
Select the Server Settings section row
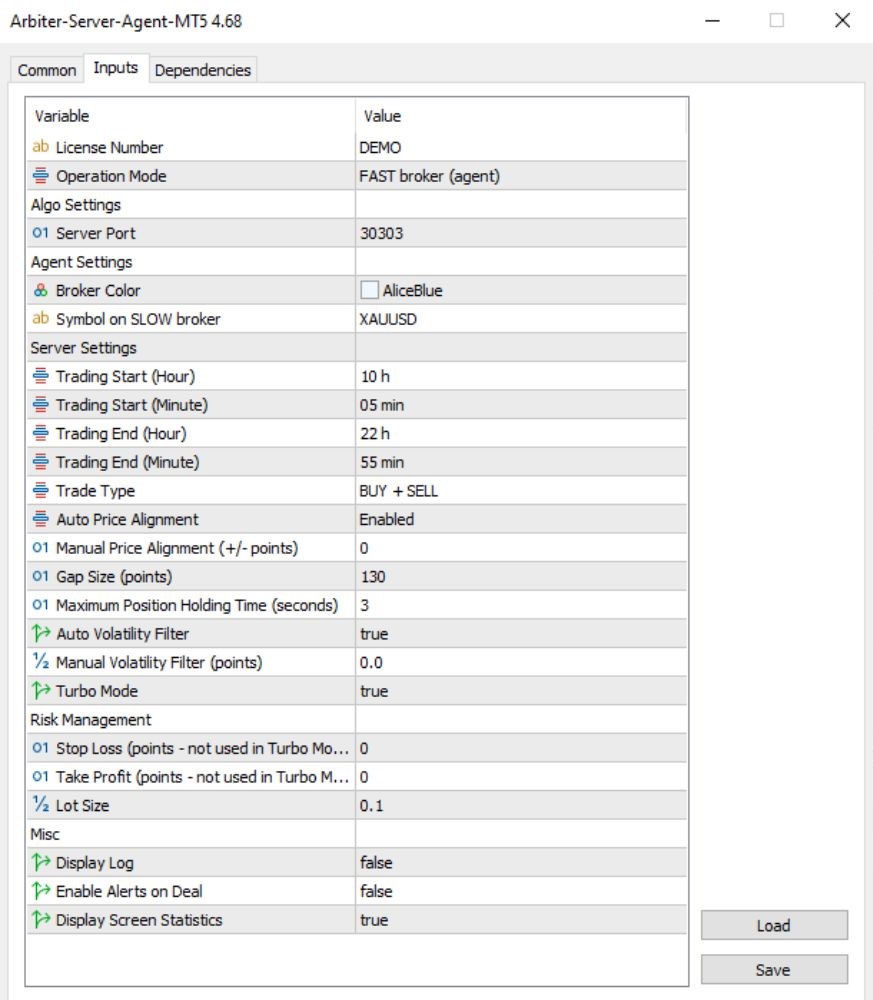click(x=356, y=348)
